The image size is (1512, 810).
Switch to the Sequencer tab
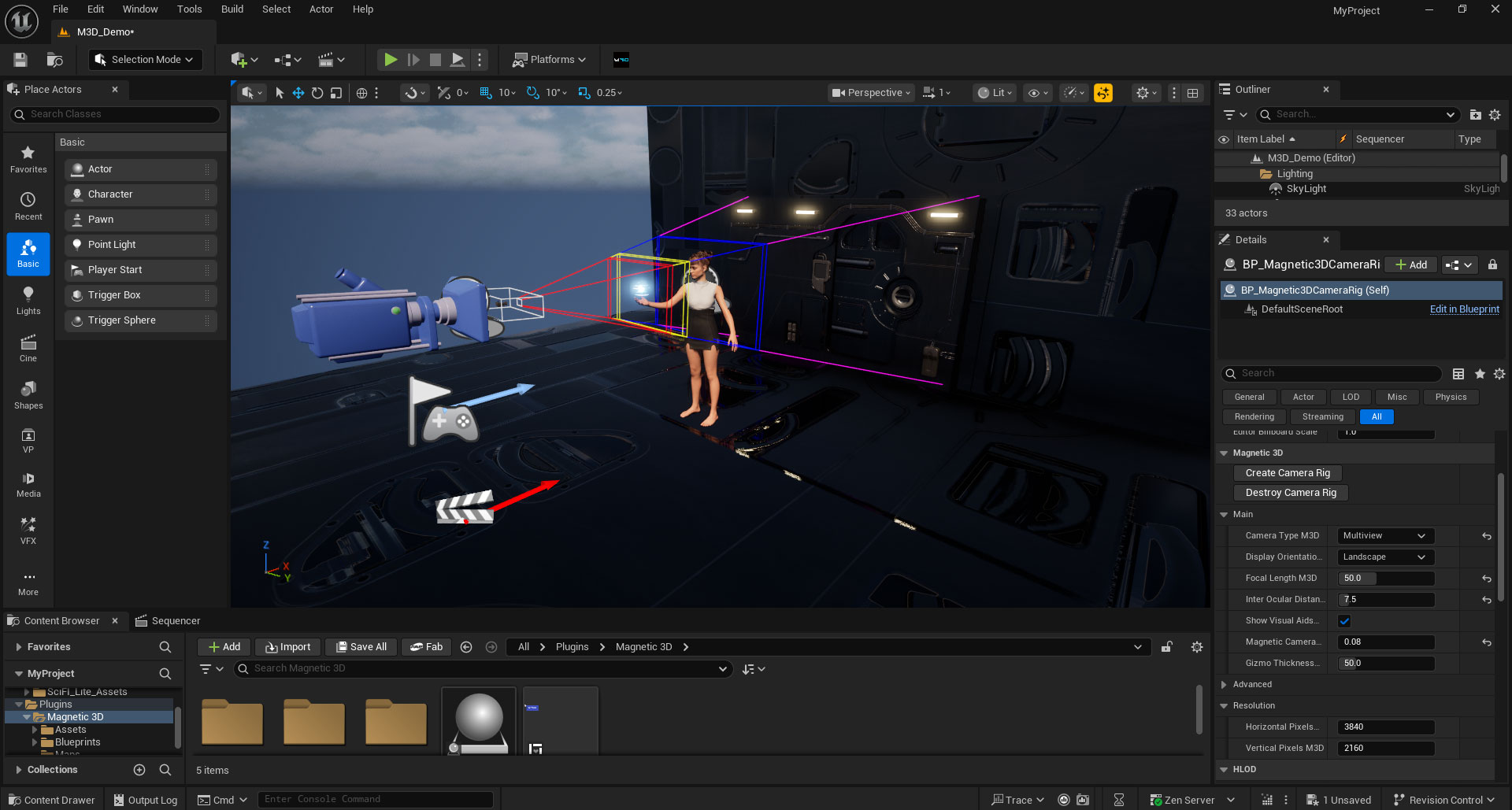pyautogui.click(x=168, y=621)
